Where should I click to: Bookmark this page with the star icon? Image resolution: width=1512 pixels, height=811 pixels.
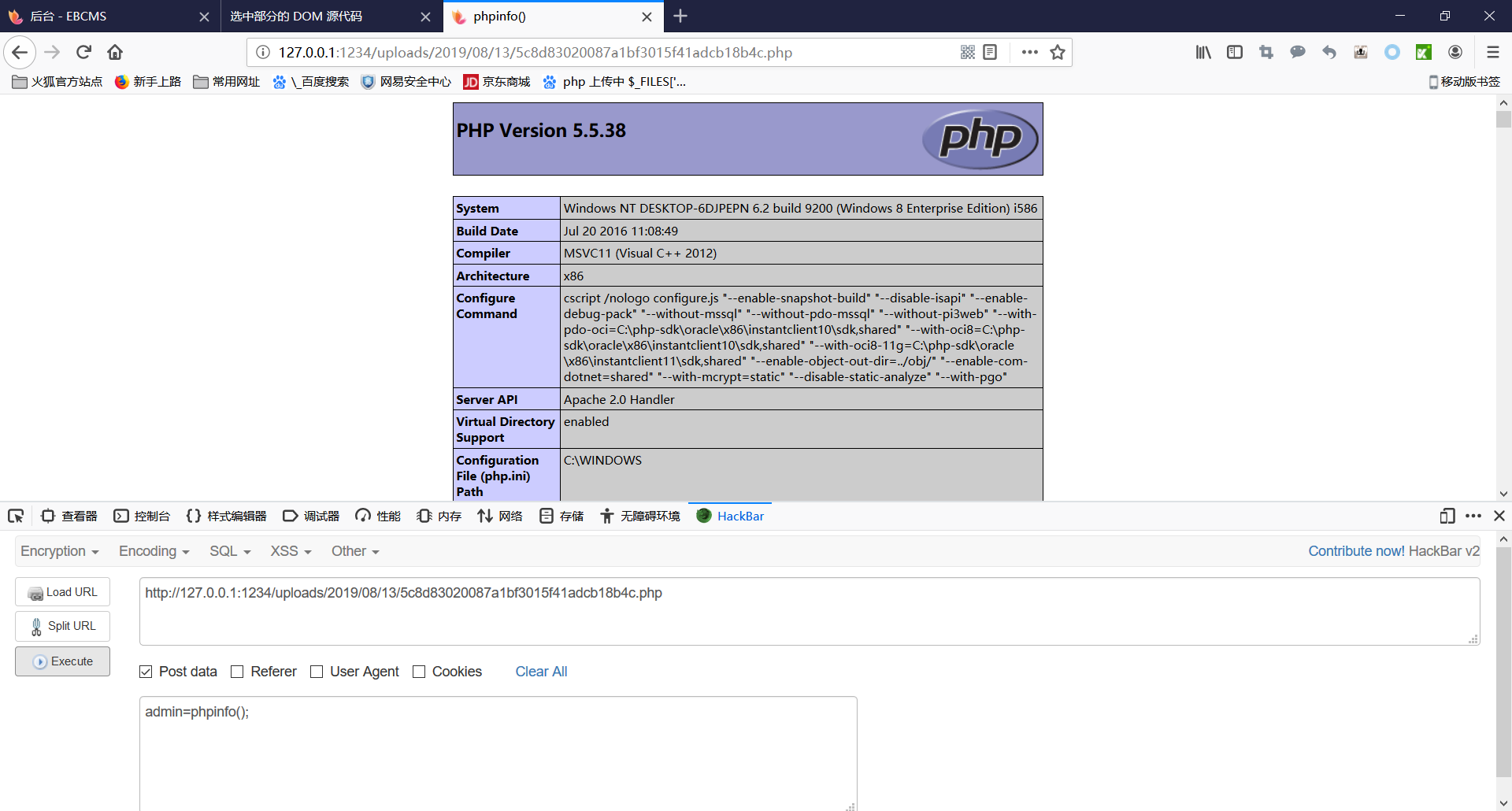pyautogui.click(x=1058, y=52)
